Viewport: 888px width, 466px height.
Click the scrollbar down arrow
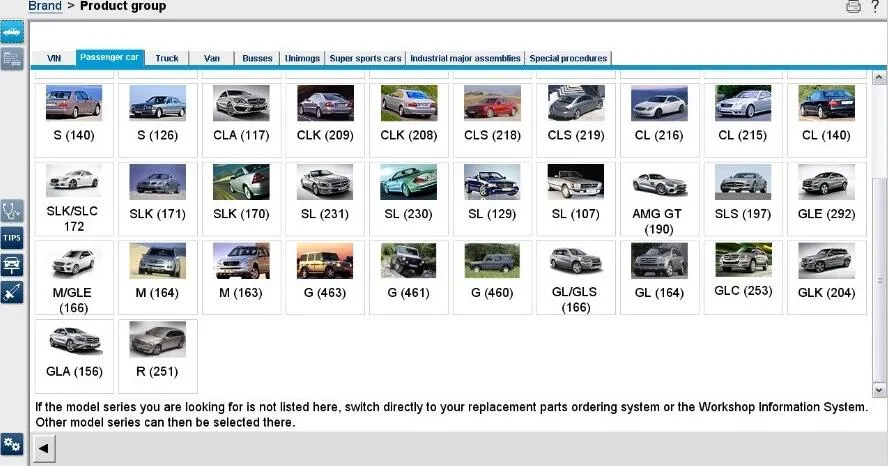pyautogui.click(x=879, y=390)
